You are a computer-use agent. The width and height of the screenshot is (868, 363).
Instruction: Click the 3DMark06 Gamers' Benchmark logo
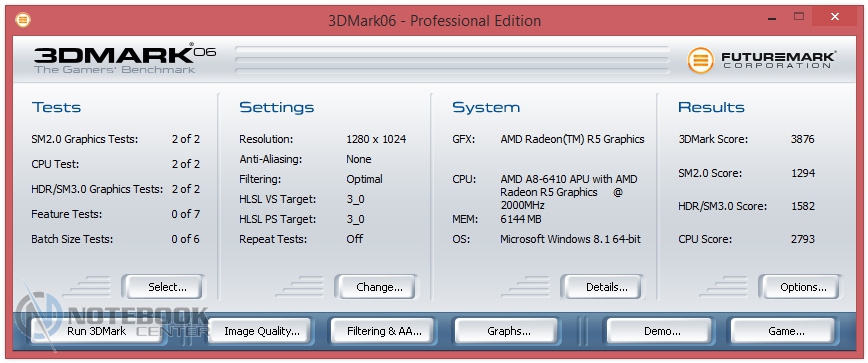pyautogui.click(x=125, y=59)
